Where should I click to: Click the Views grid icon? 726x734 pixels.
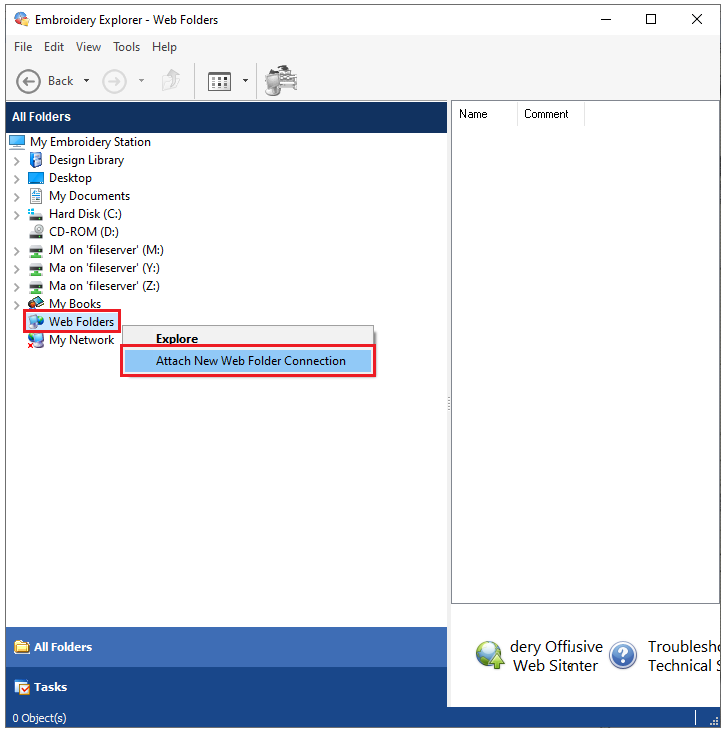pos(219,82)
